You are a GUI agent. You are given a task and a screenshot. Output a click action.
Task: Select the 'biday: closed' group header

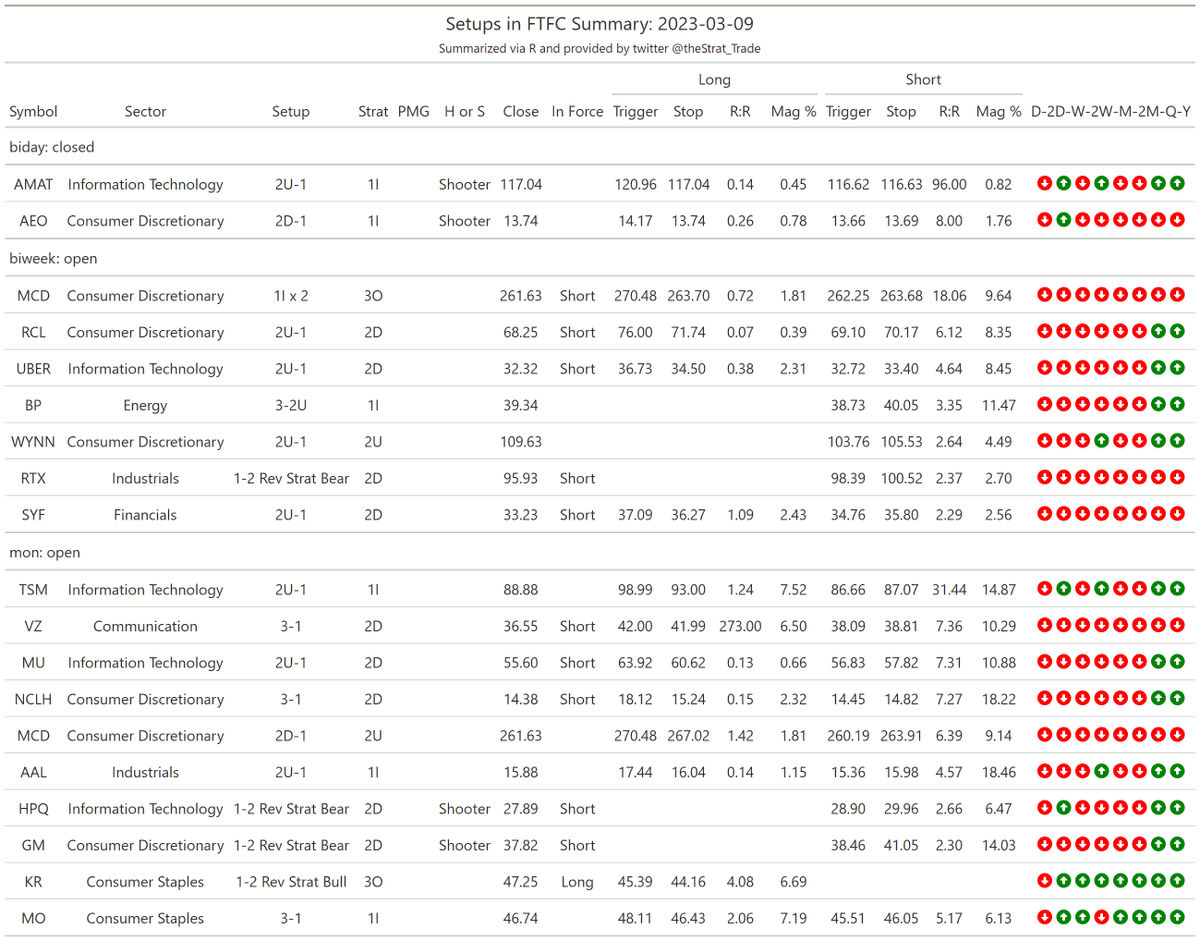(52, 147)
